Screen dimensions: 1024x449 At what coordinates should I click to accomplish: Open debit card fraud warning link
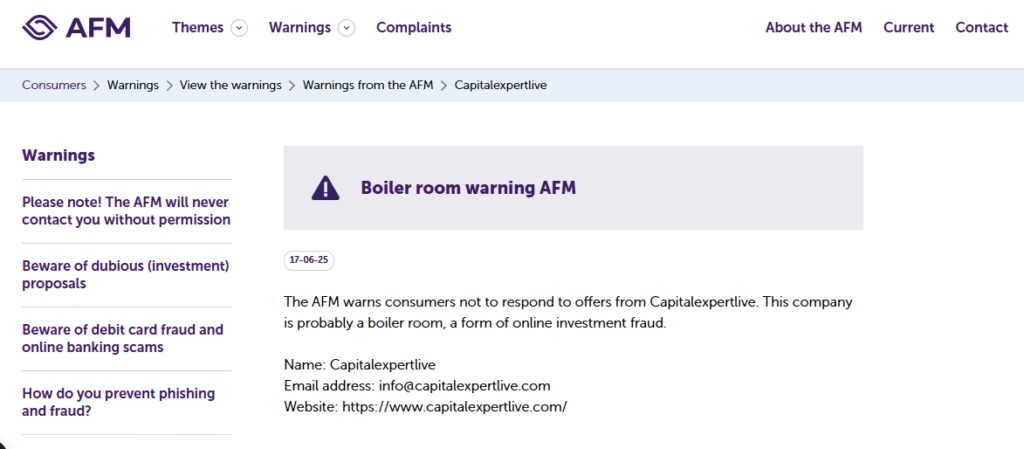click(123, 338)
